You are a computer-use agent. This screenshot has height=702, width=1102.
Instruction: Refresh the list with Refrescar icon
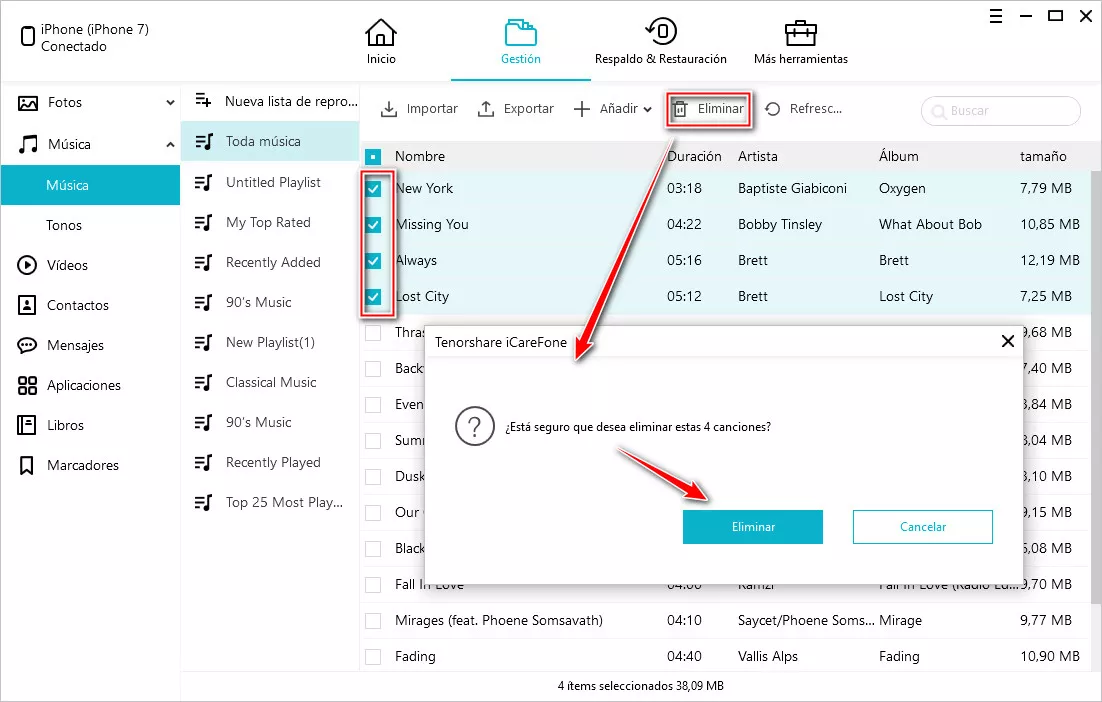point(773,109)
